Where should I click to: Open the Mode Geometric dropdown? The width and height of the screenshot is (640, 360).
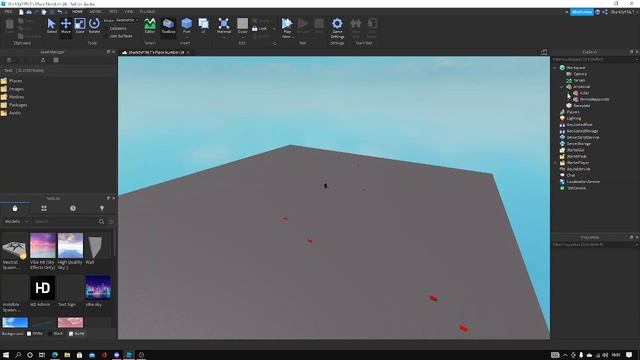pos(127,20)
